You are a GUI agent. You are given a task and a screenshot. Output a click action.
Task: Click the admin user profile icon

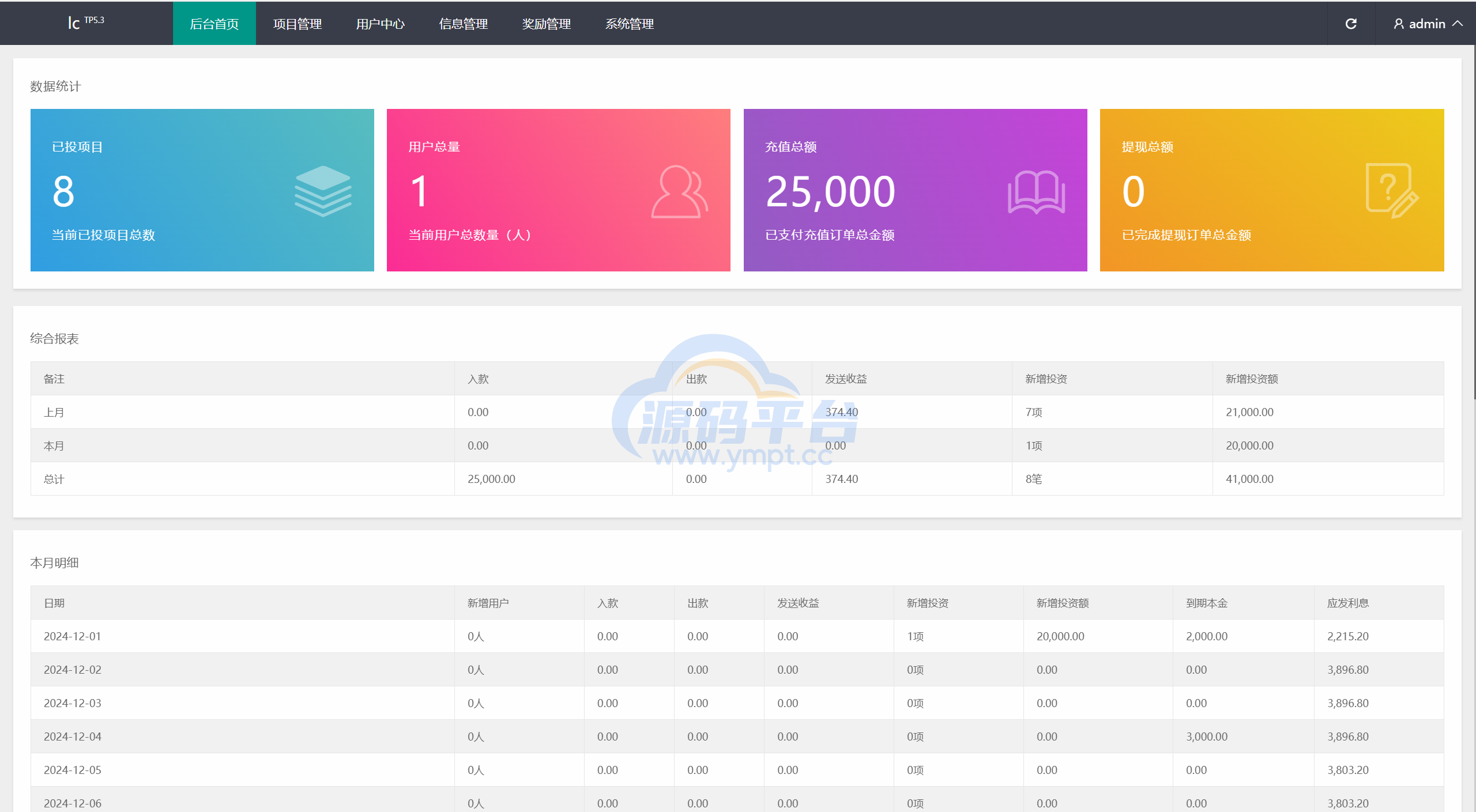tap(1398, 24)
